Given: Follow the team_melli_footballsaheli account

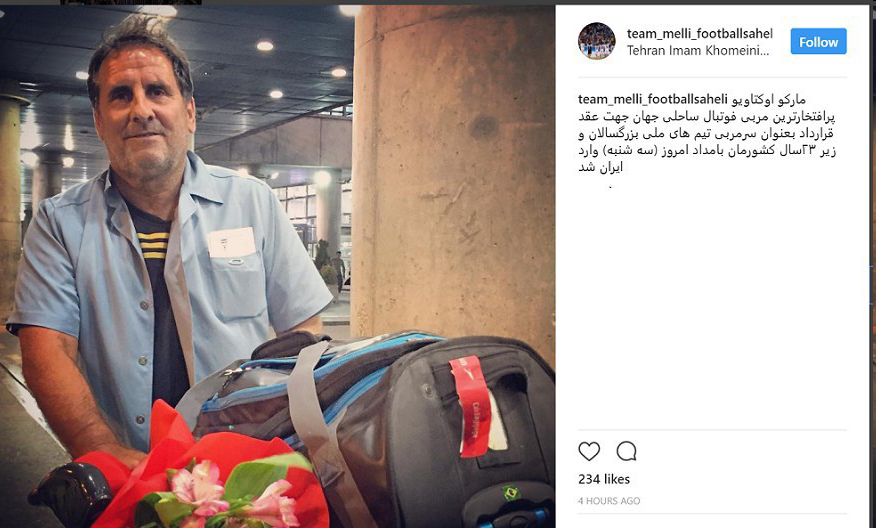Looking at the screenshot, I should (818, 41).
